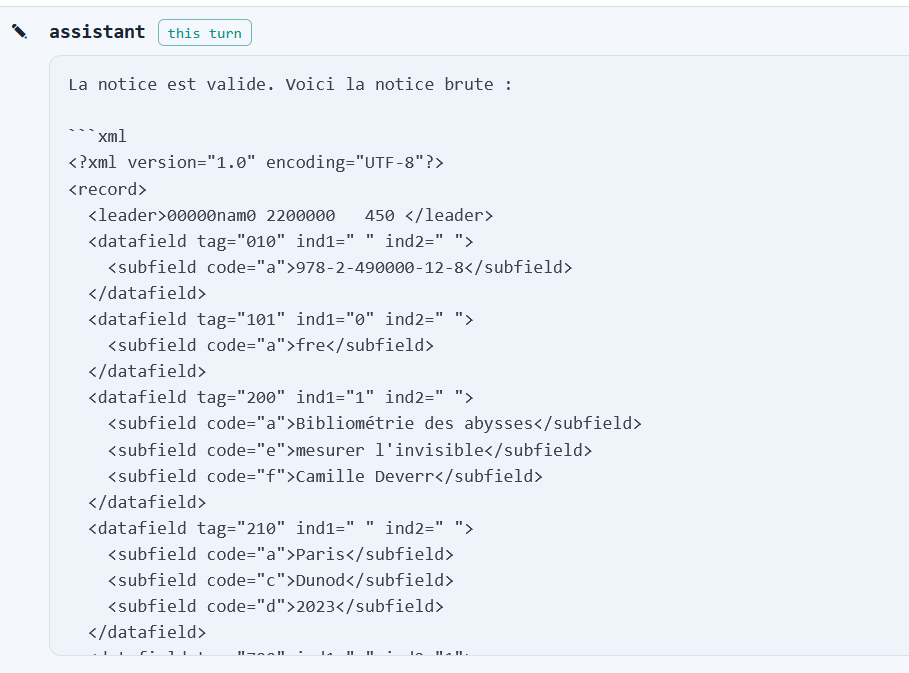Viewport: 909px width, 673px height.
Task: Click the 'mesurer l'invisible' subtitle subfield
Action: coord(350,450)
